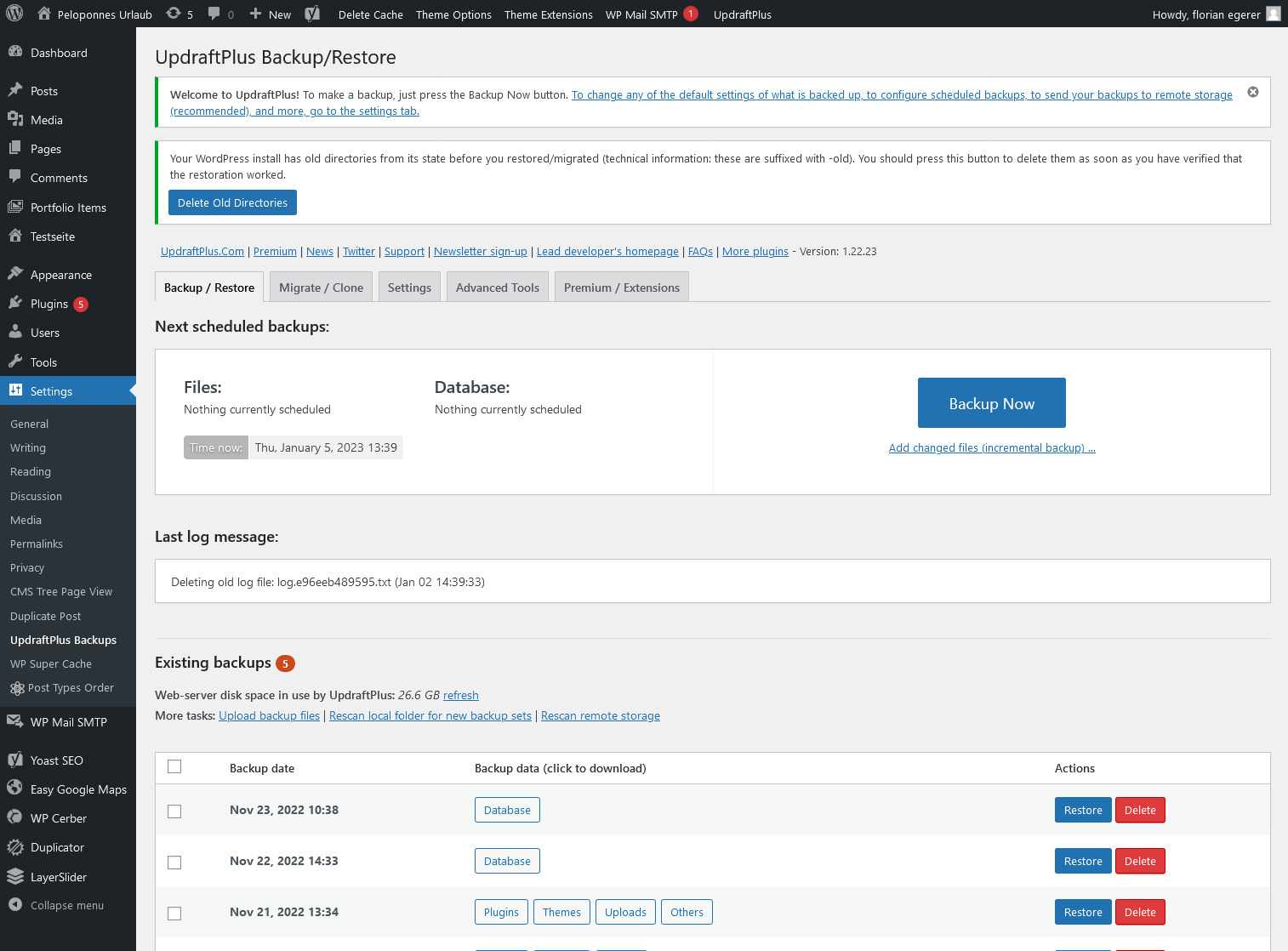Open Theme Options in admin bar
Image resolution: width=1288 pixels, height=951 pixels.
pos(453,14)
